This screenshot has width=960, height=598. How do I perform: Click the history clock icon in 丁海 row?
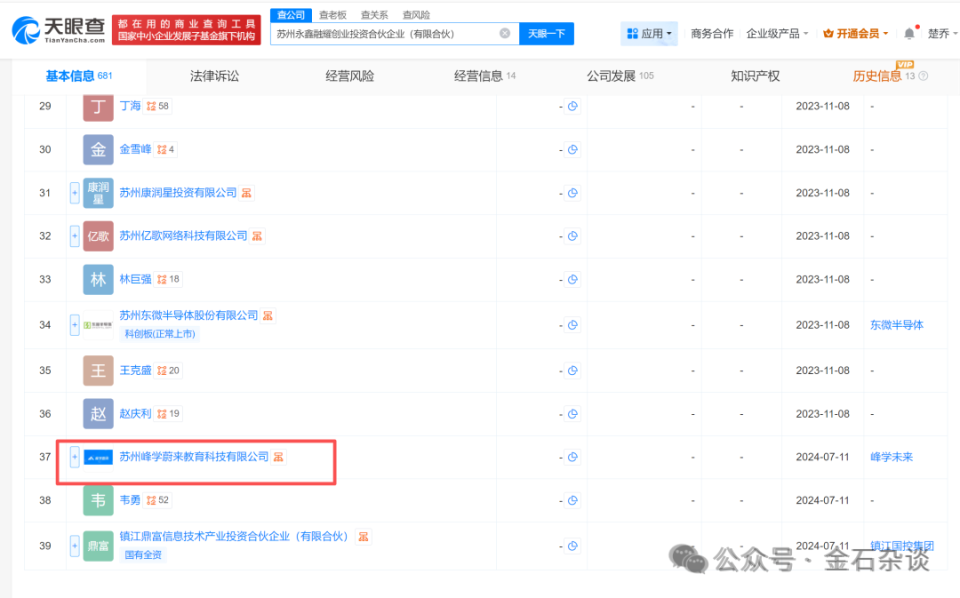(x=572, y=106)
